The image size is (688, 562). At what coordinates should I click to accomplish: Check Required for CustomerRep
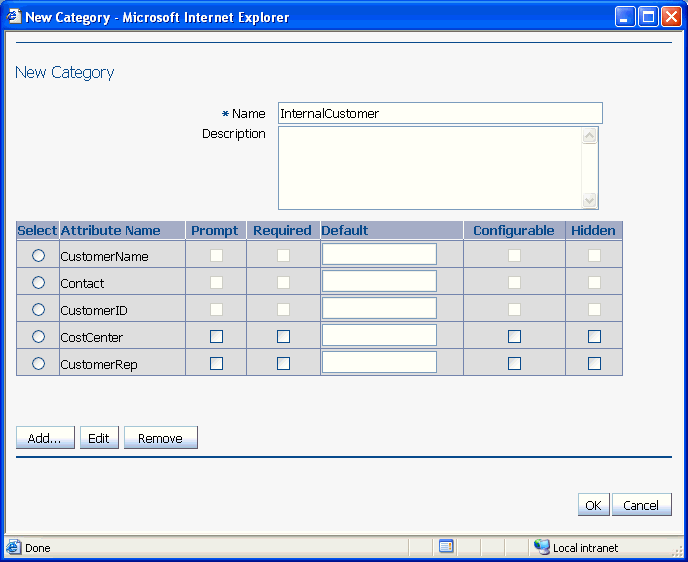pos(283,363)
